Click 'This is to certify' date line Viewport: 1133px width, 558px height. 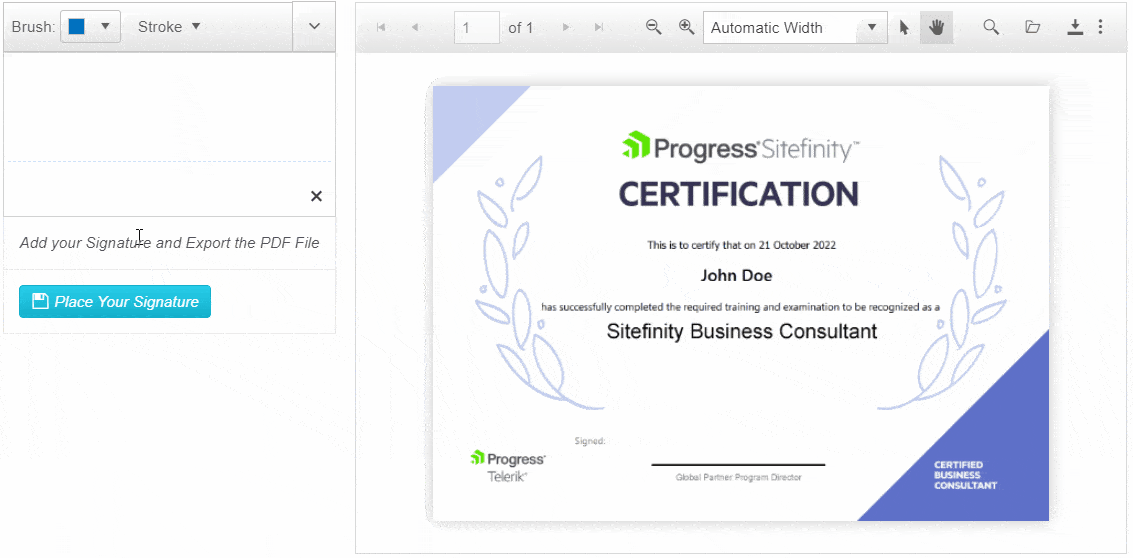click(x=741, y=245)
